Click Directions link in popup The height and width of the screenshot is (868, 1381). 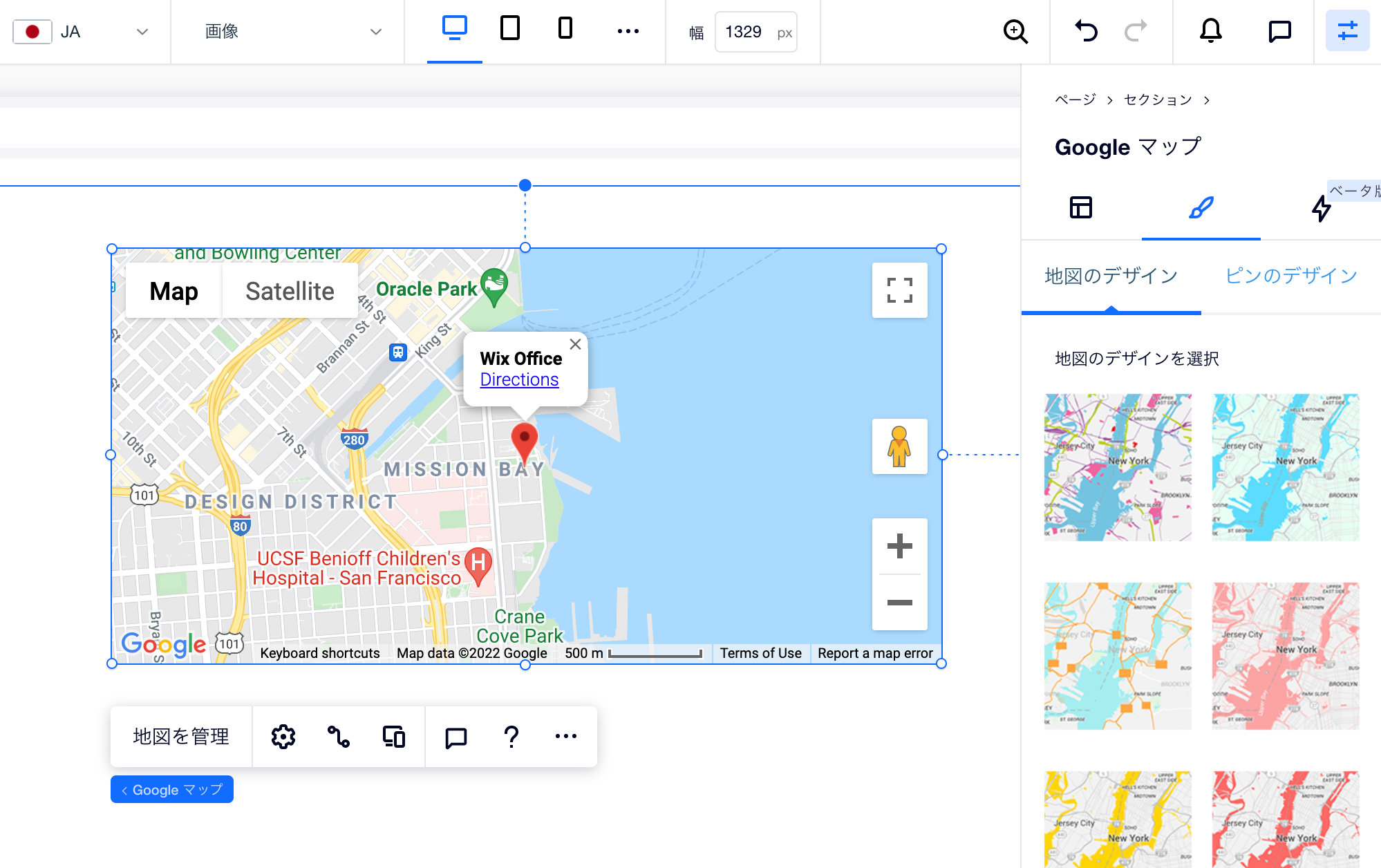[519, 379]
